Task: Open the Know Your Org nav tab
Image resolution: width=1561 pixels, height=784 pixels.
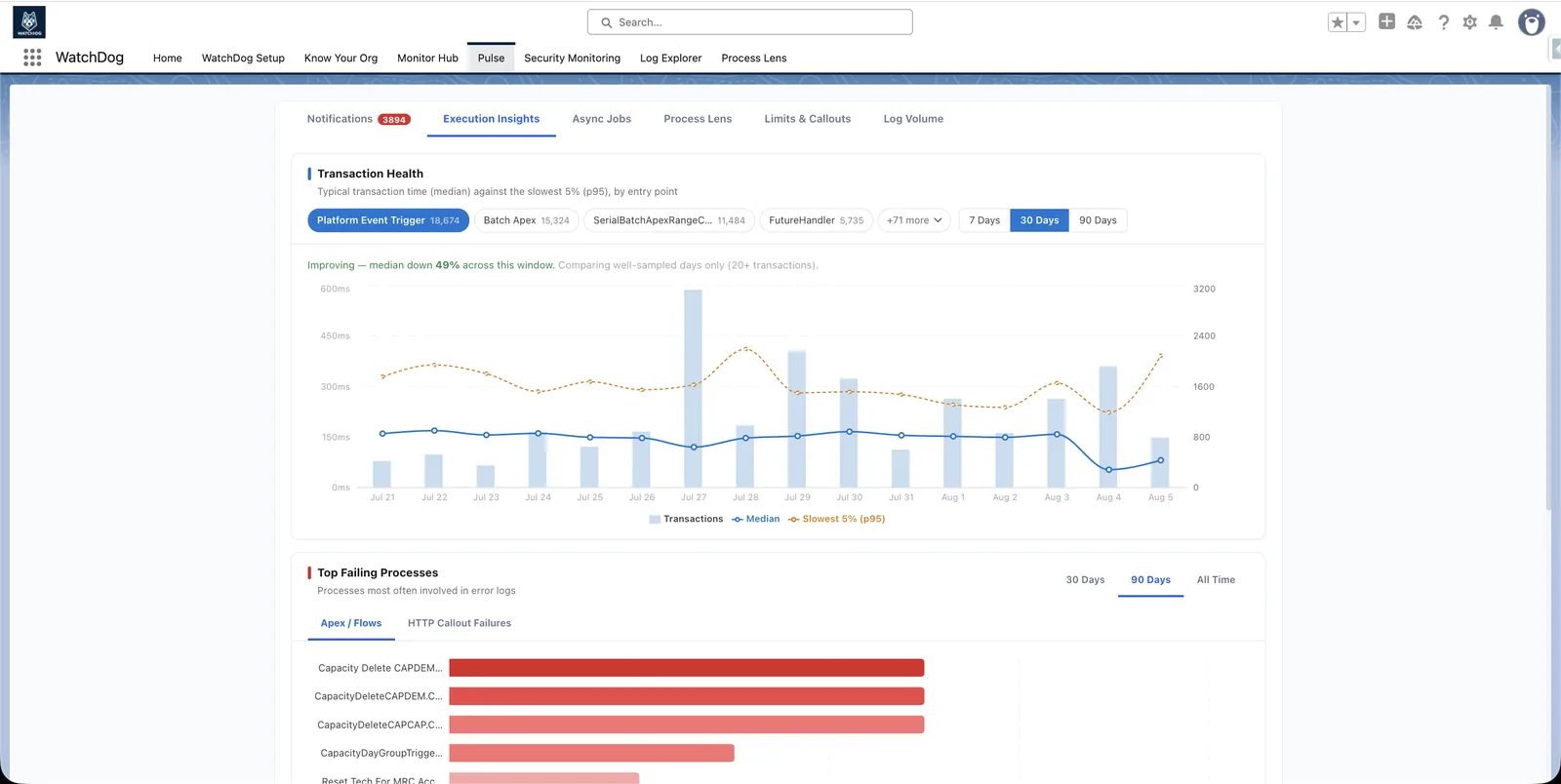Action: point(340,59)
